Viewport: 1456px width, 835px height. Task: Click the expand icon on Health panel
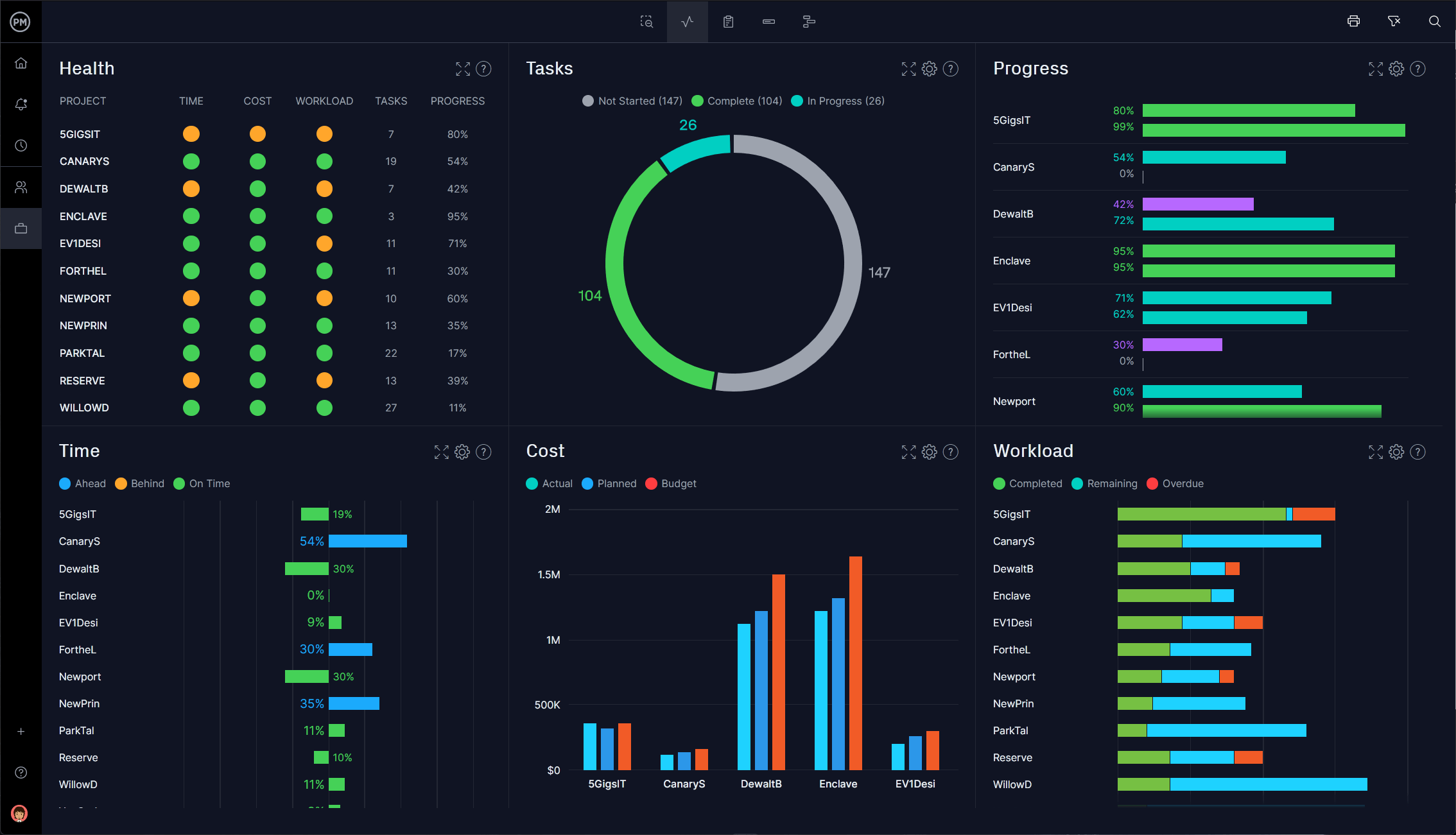[x=463, y=67]
